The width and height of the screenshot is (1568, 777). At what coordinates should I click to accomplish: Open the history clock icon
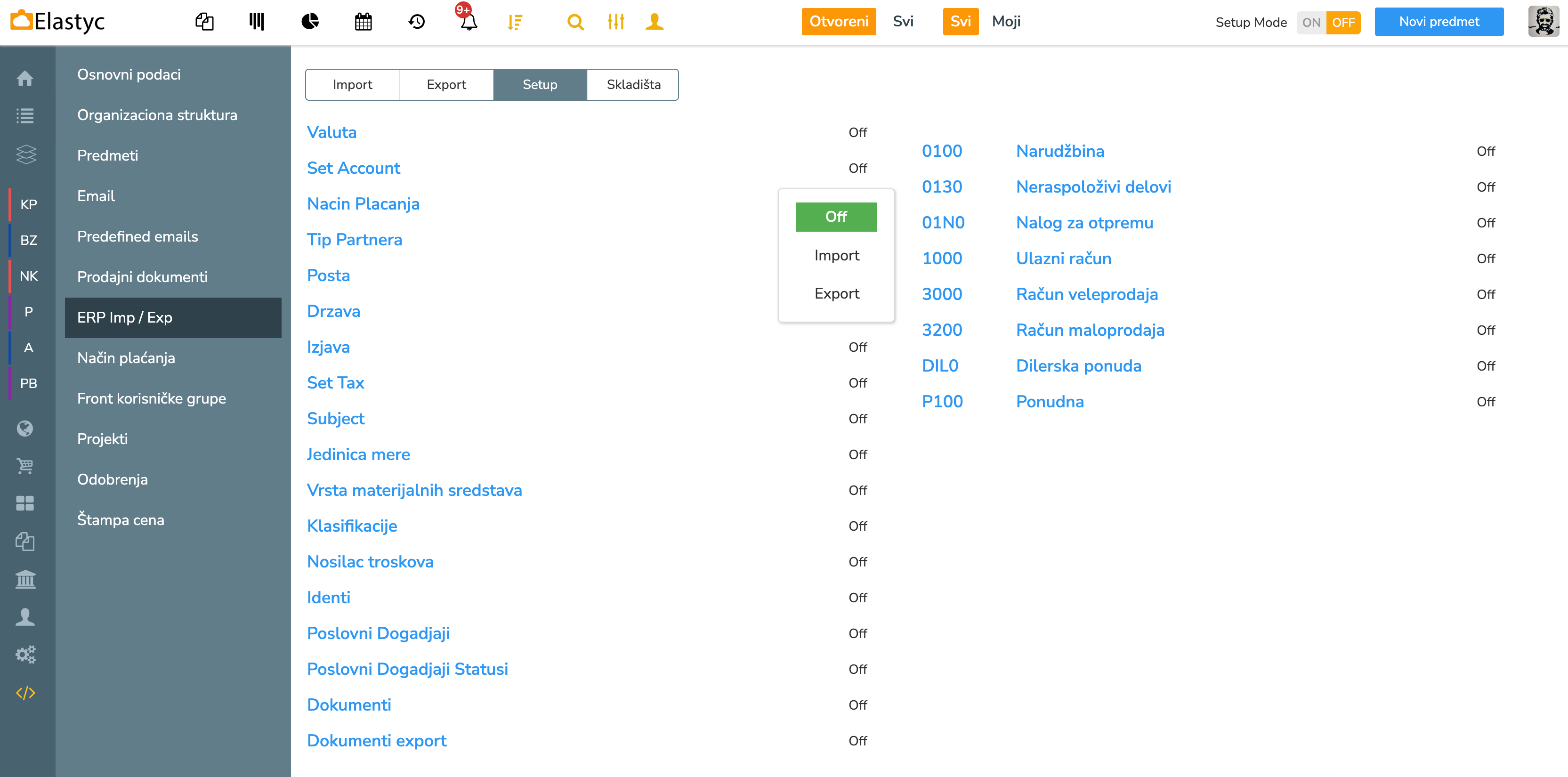click(416, 23)
